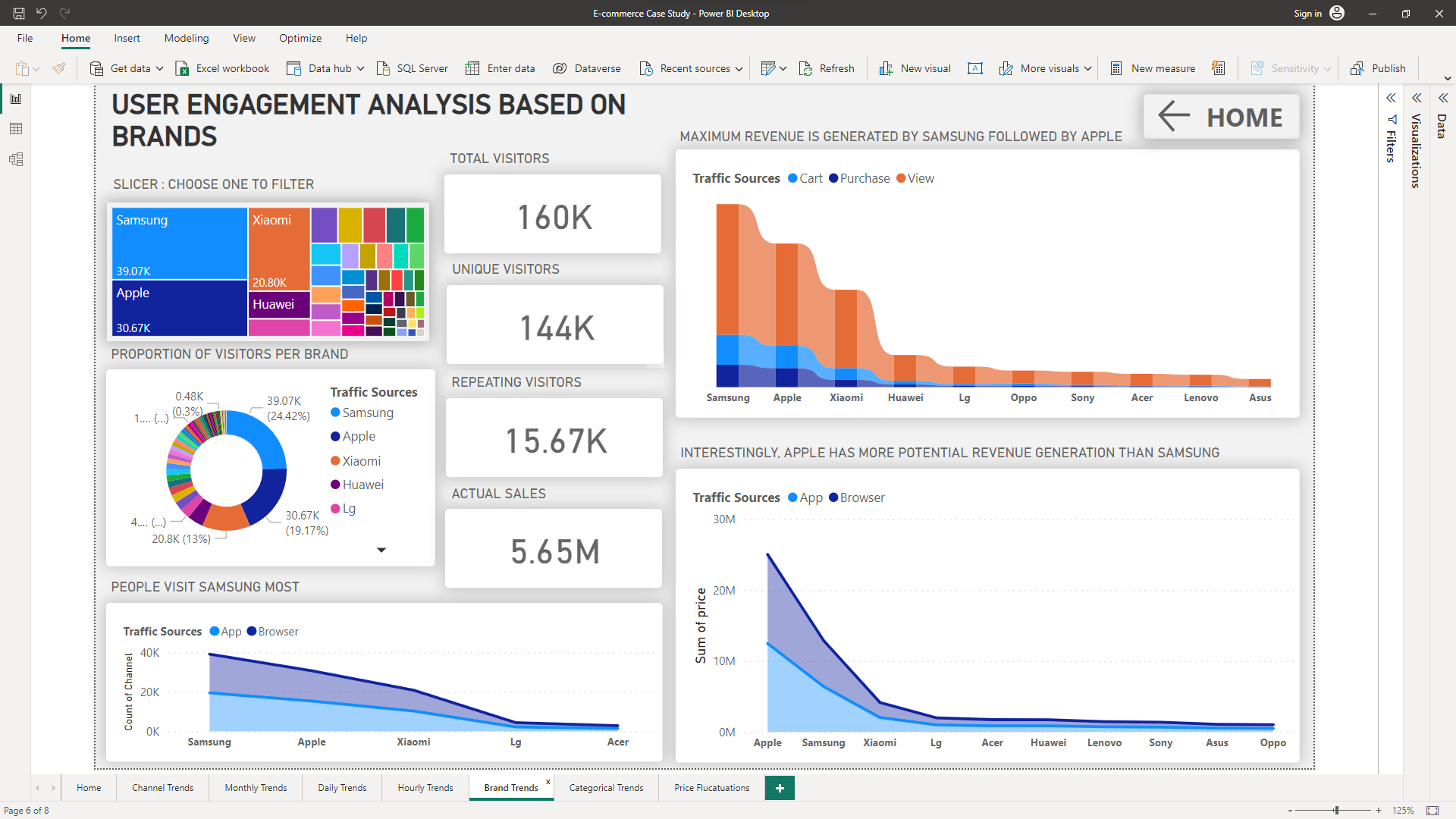Open the Report view icon in left sidebar
Viewport: 1456px width, 819px height.
click(15, 99)
